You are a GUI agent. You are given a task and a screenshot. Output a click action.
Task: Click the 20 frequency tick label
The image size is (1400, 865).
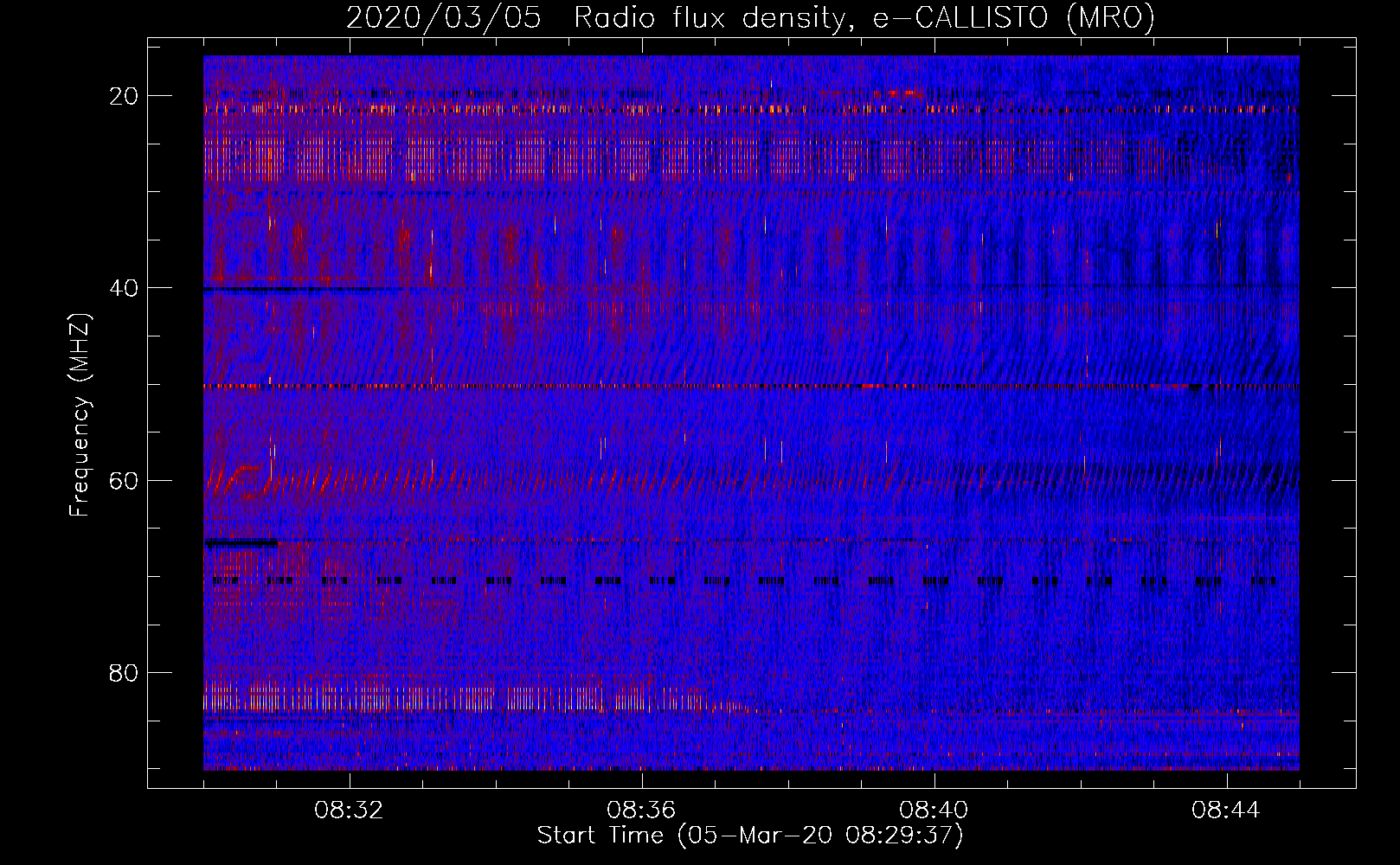125,95
